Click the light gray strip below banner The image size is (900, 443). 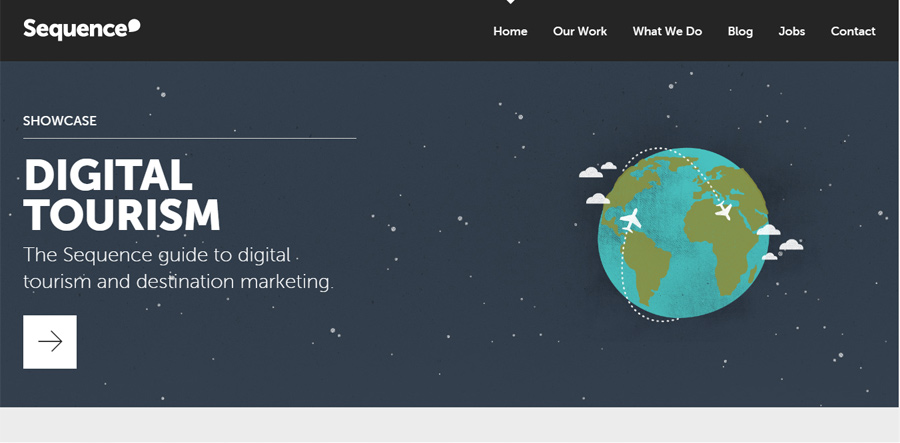tap(449, 425)
